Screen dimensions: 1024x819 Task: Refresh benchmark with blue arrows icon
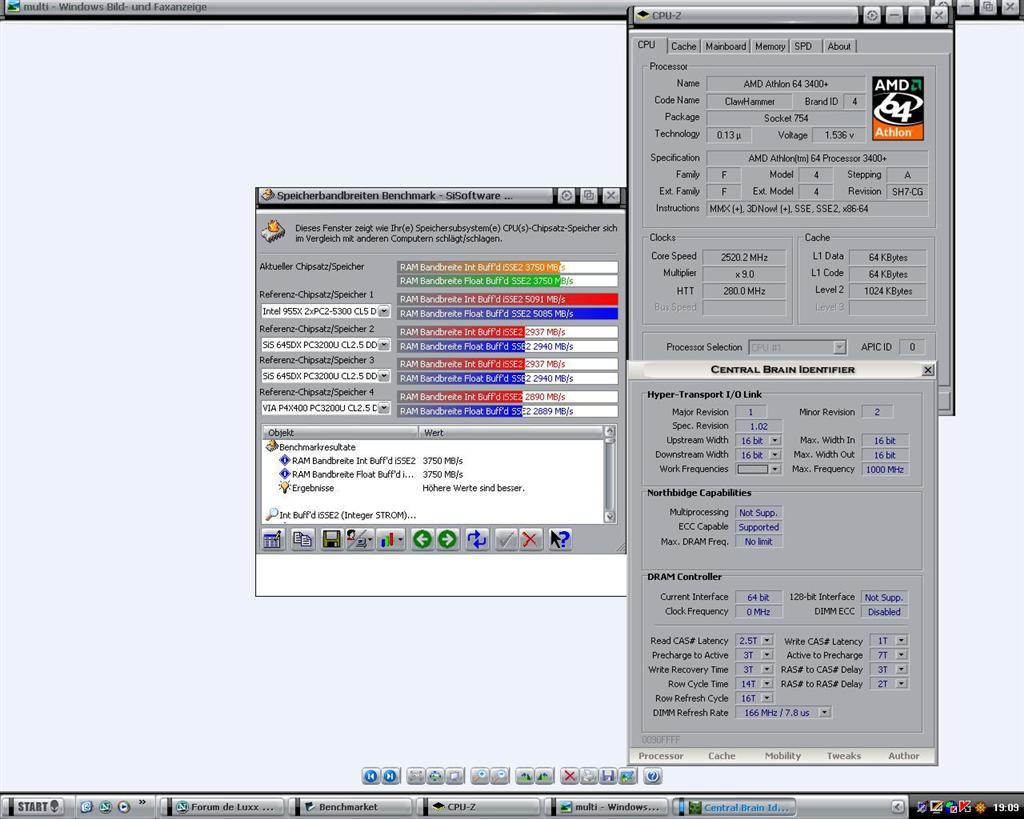point(477,539)
